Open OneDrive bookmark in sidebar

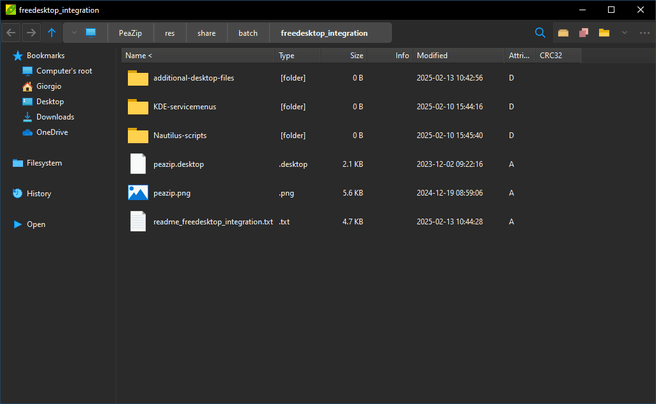[52, 132]
